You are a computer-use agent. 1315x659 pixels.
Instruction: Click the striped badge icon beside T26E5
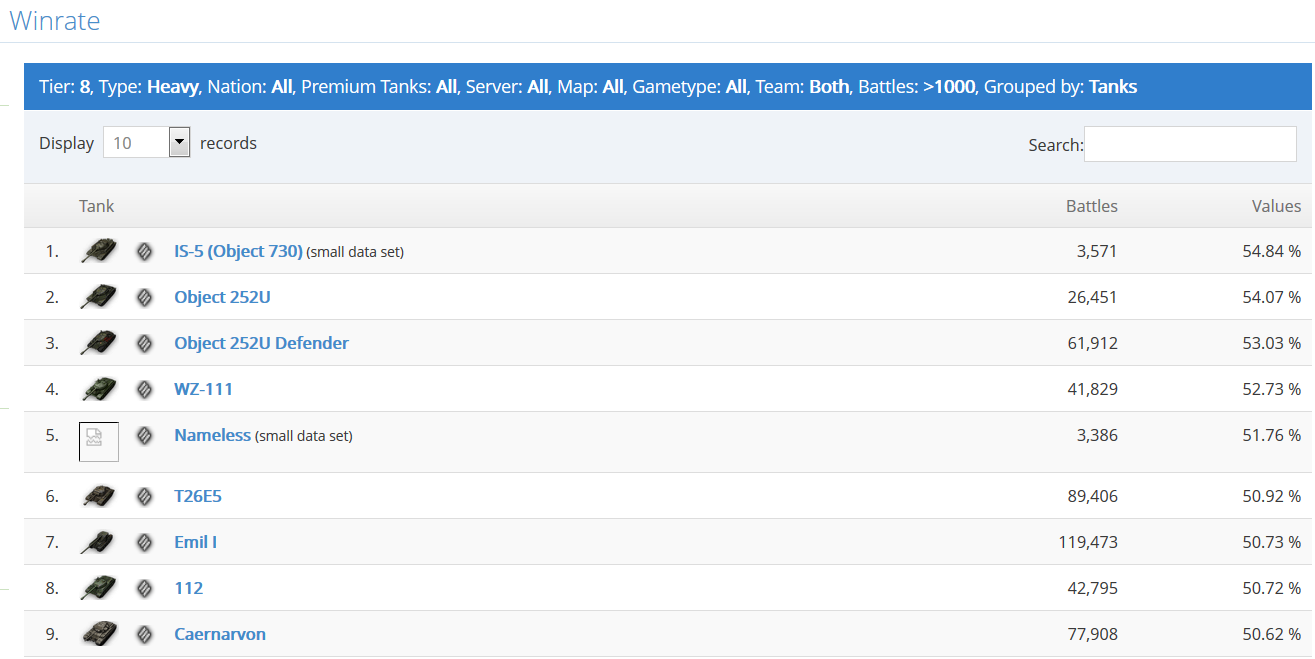click(145, 496)
